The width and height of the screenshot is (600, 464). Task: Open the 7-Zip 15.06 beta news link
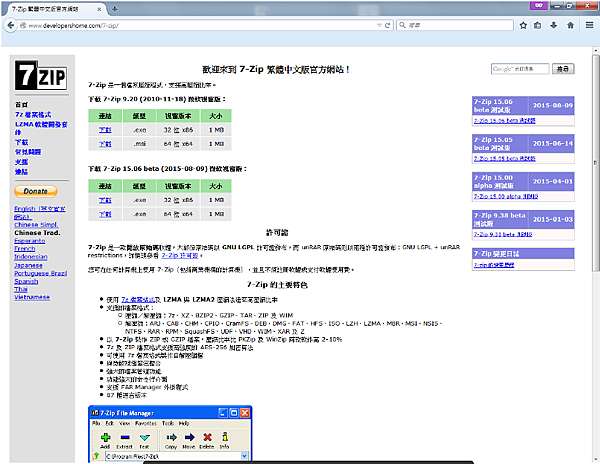(x=504, y=120)
